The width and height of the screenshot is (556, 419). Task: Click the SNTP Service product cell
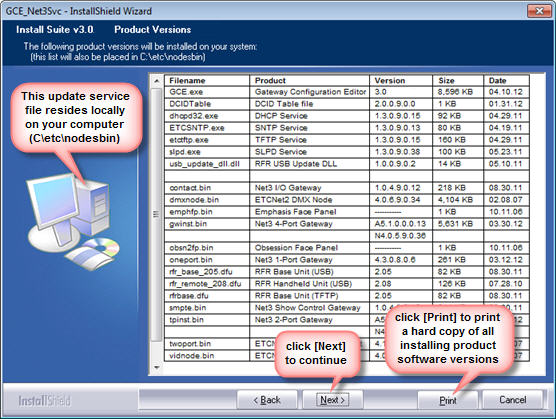(310, 128)
